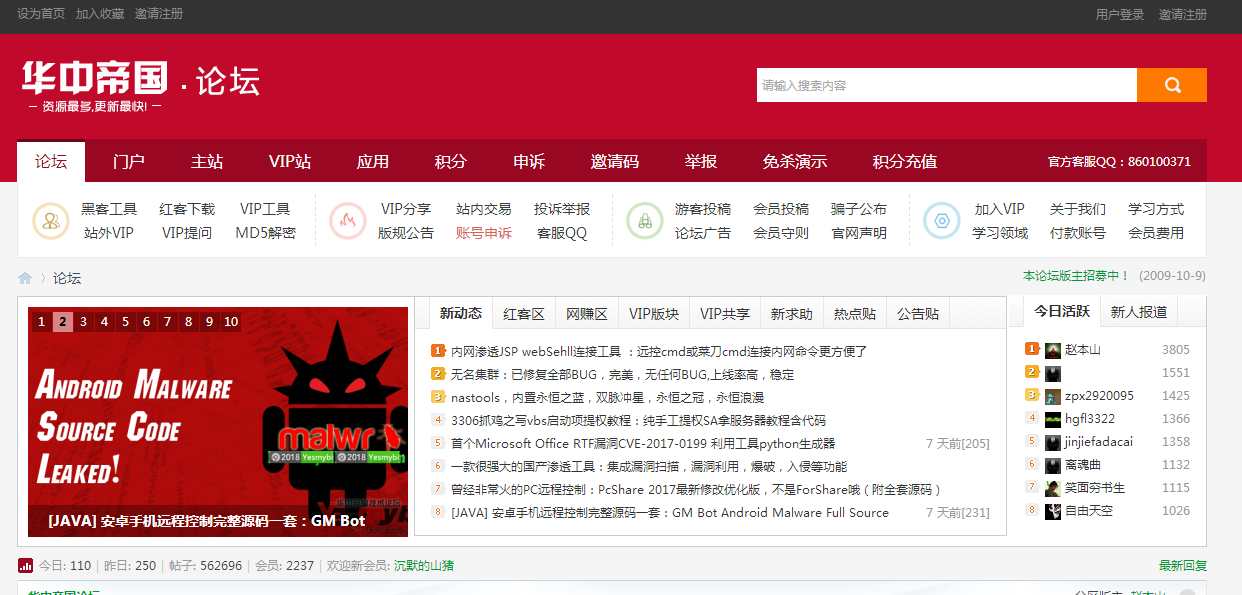1242x595 pixels.
Task: Open the nastools post link
Action: point(608,397)
